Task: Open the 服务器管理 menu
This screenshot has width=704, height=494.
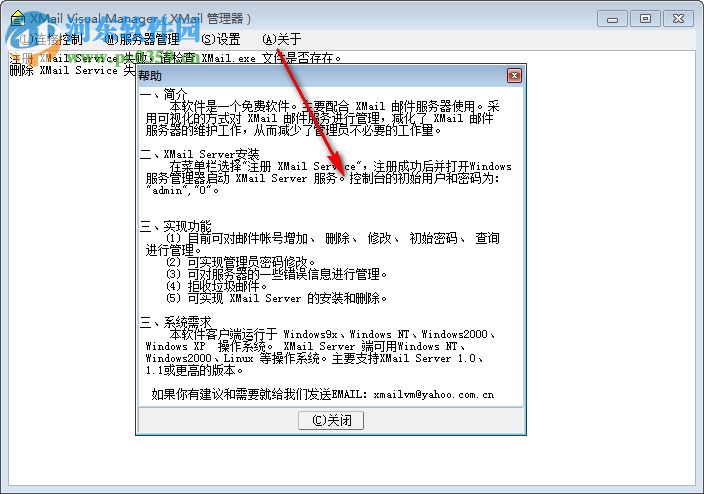Action: tap(143, 40)
